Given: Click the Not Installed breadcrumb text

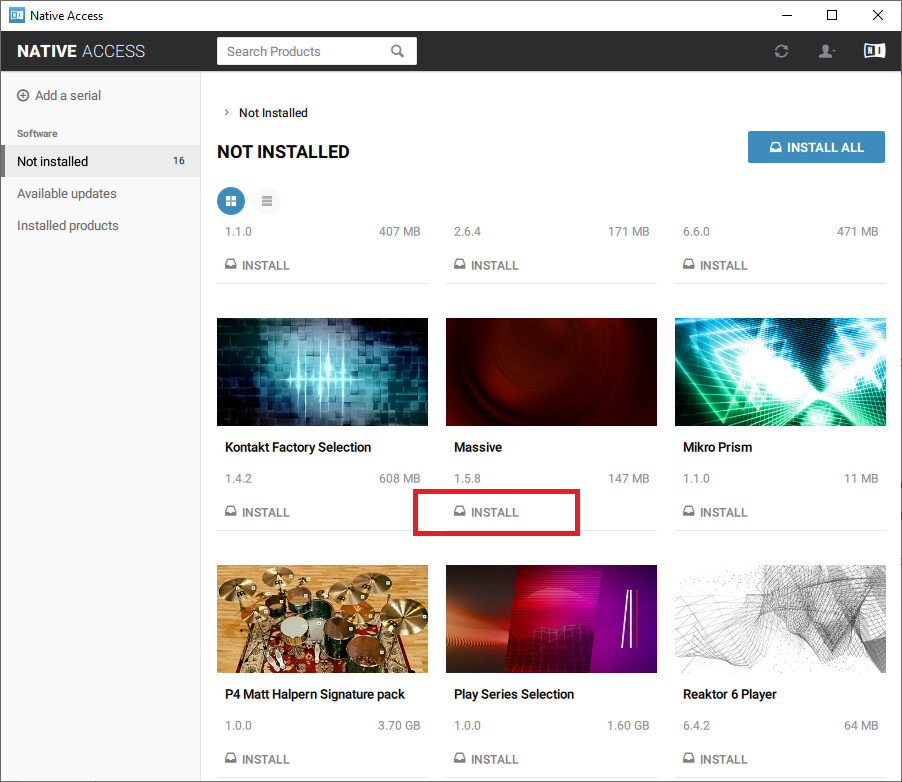Looking at the screenshot, I should [273, 113].
